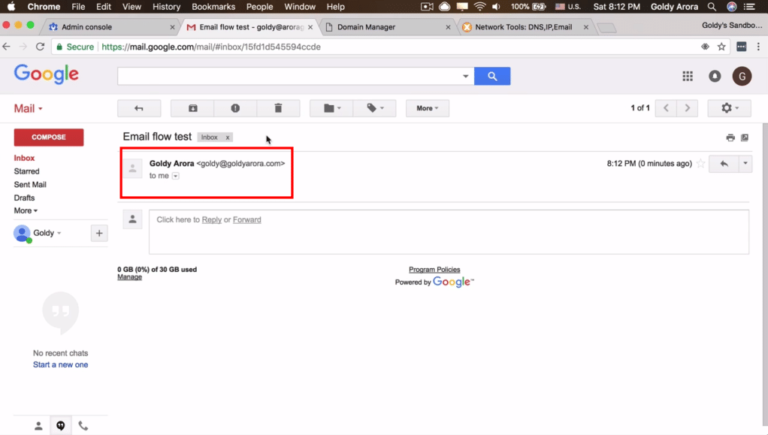
Task: Click the Google logo
Action: tap(47, 74)
